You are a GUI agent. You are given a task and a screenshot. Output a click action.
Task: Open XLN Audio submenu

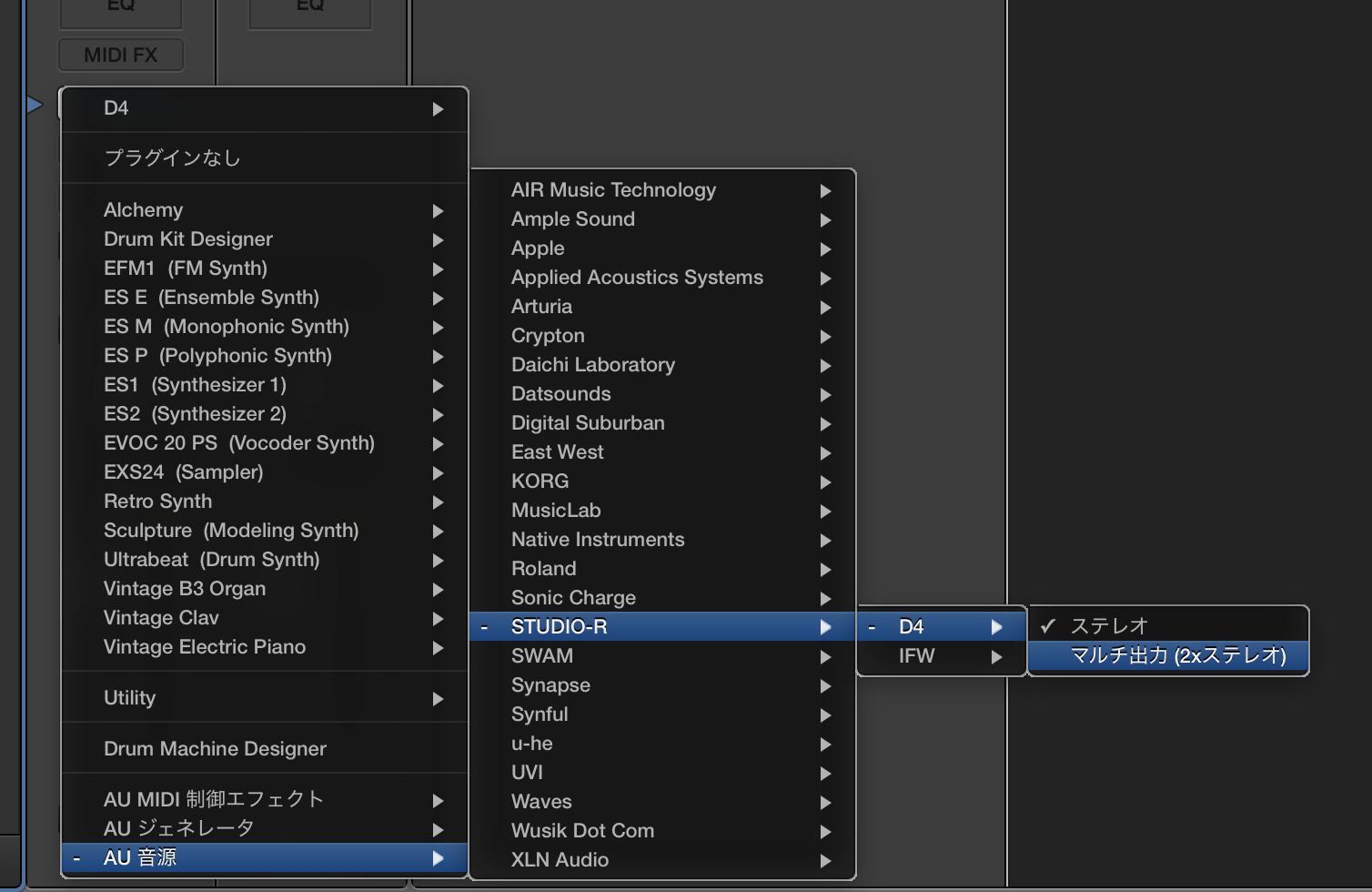(663, 860)
